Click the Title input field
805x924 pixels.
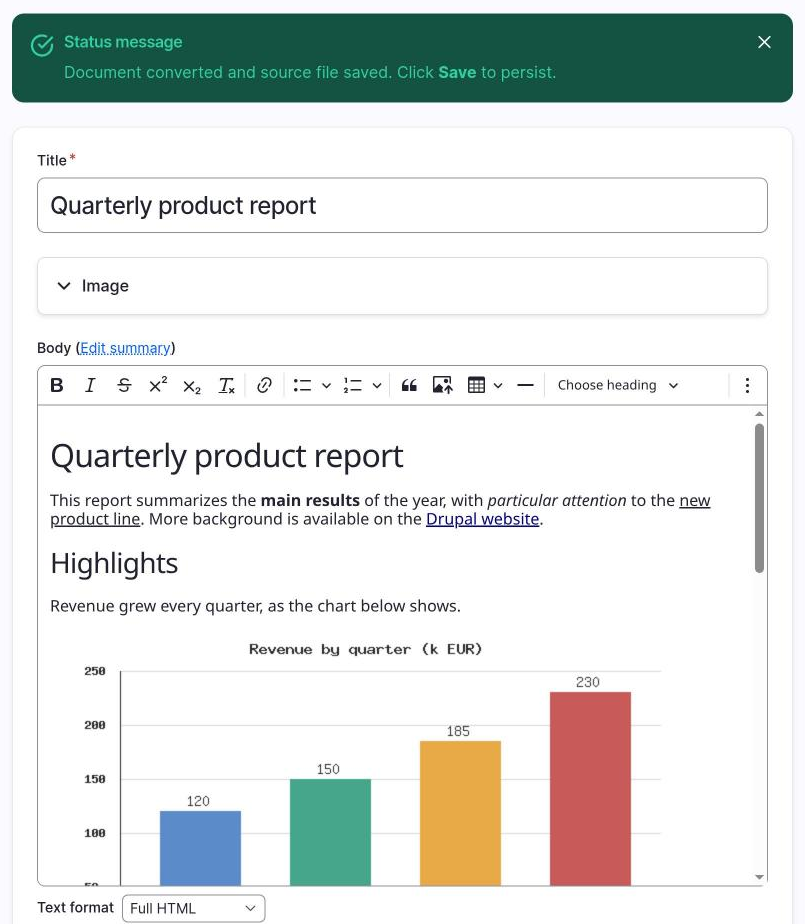tap(402, 205)
